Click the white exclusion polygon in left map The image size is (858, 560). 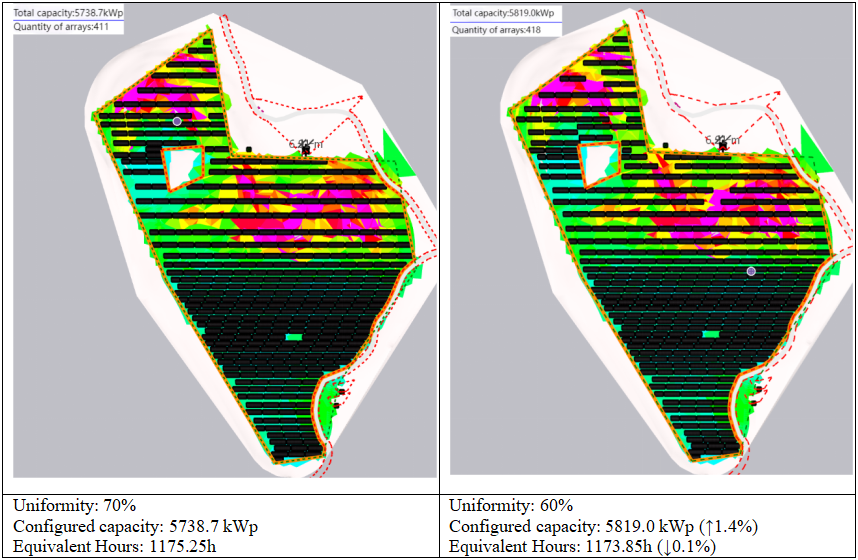pyautogui.click(x=183, y=168)
